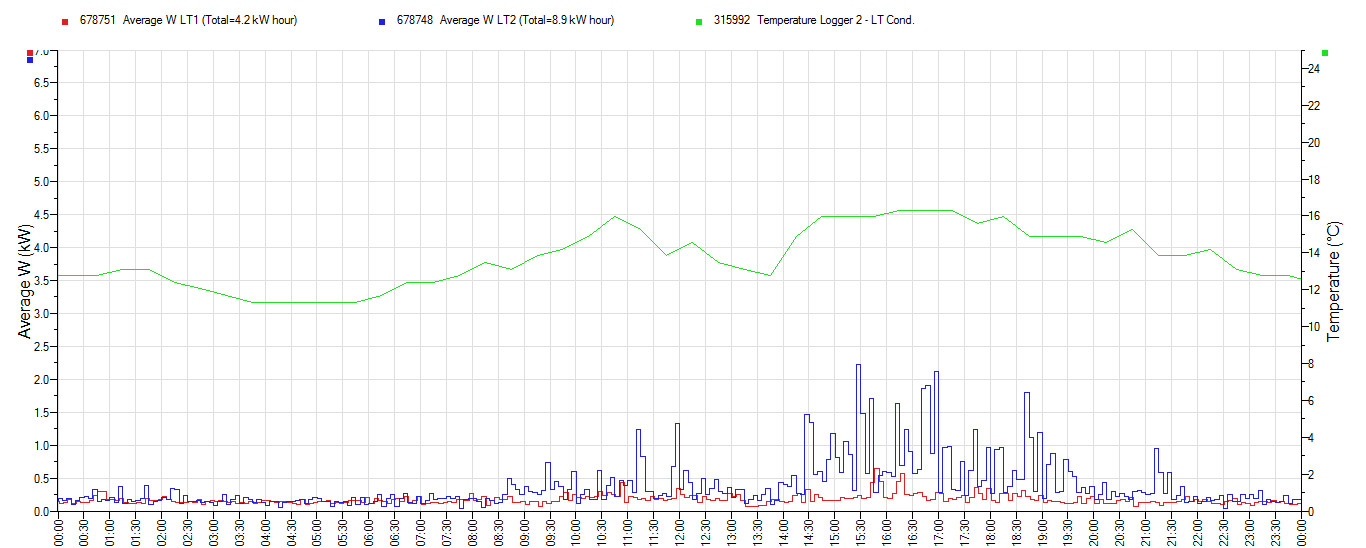
Task: Click the 12:00 time axis label
Action: pos(679,530)
